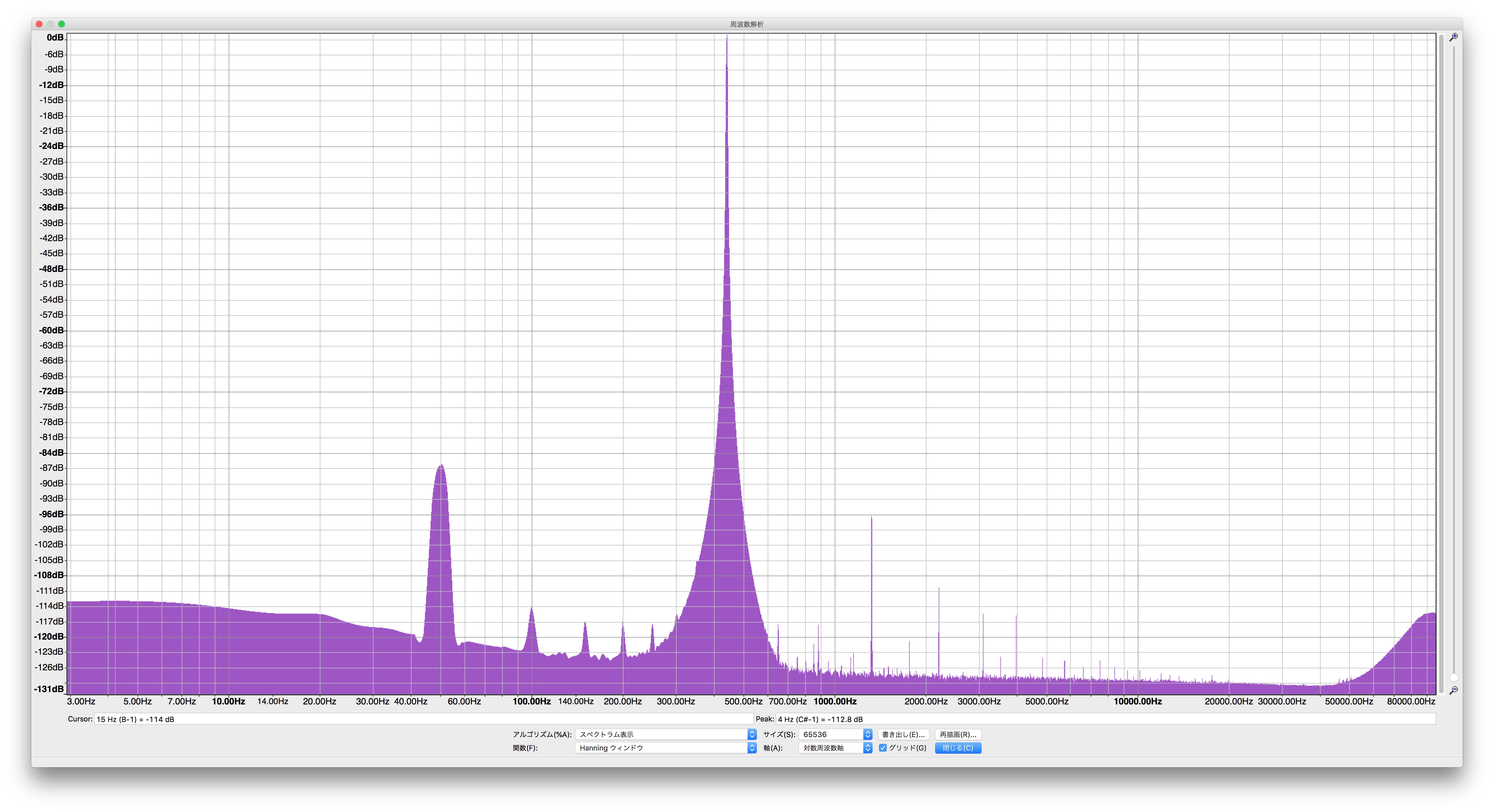Click the 10000.00Hz axis label

coord(1137,701)
